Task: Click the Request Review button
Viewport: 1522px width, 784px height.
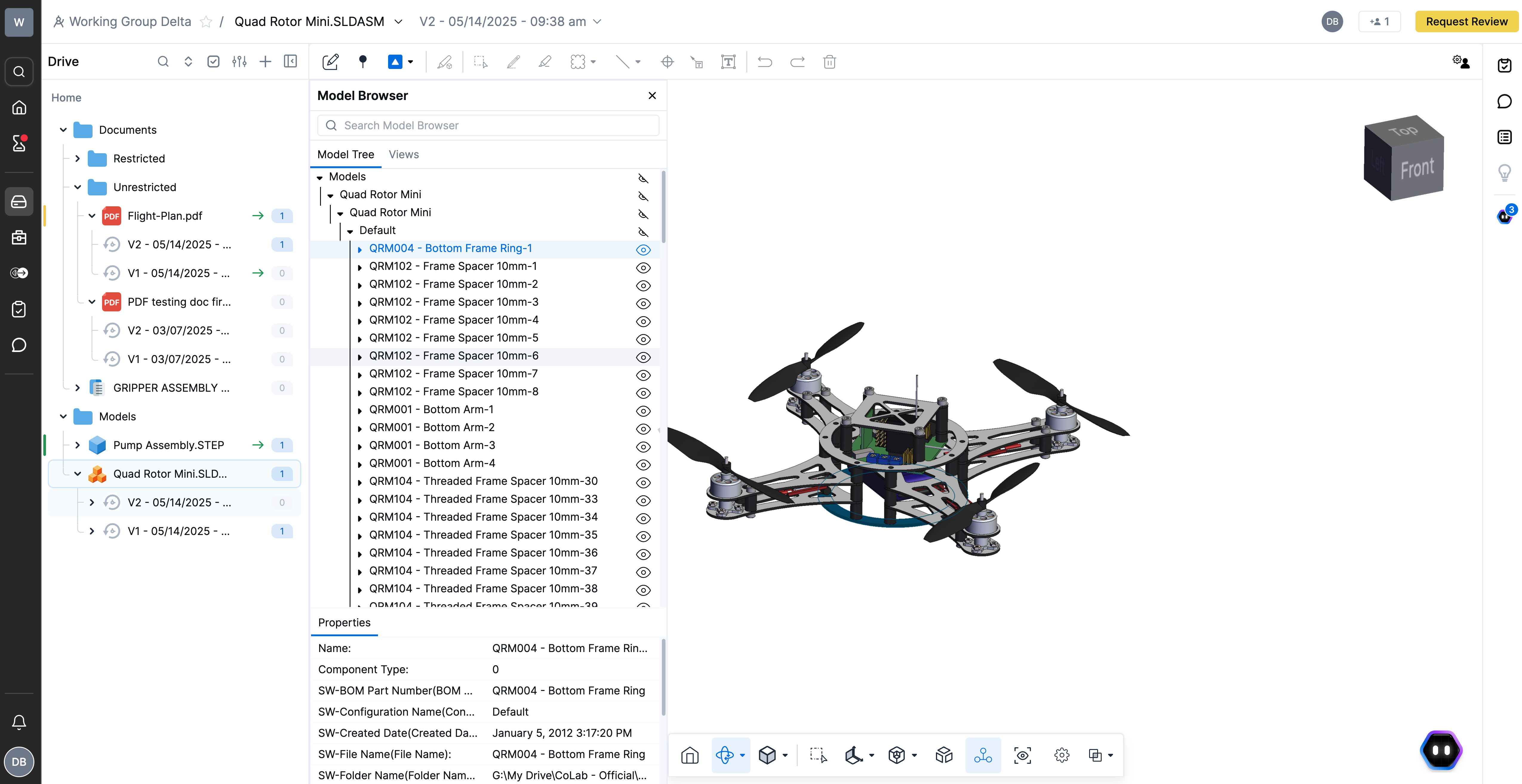Action: (1466, 21)
